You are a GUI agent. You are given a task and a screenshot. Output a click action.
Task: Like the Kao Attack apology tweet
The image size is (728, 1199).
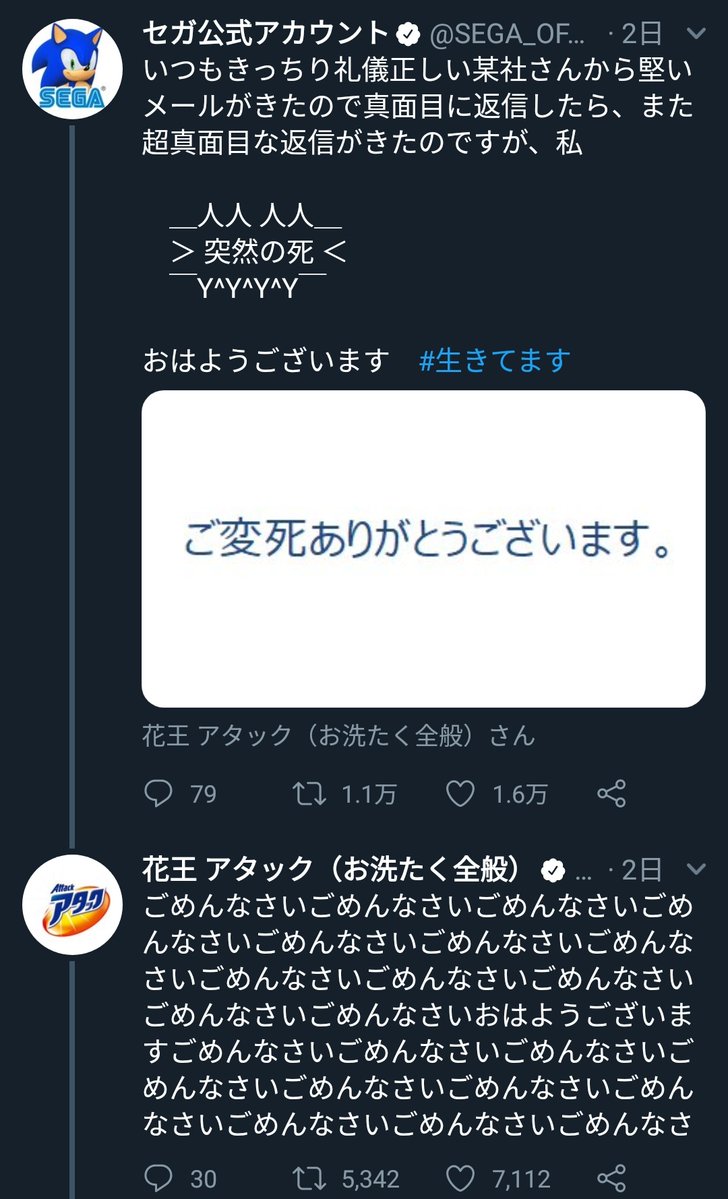pos(459,1179)
